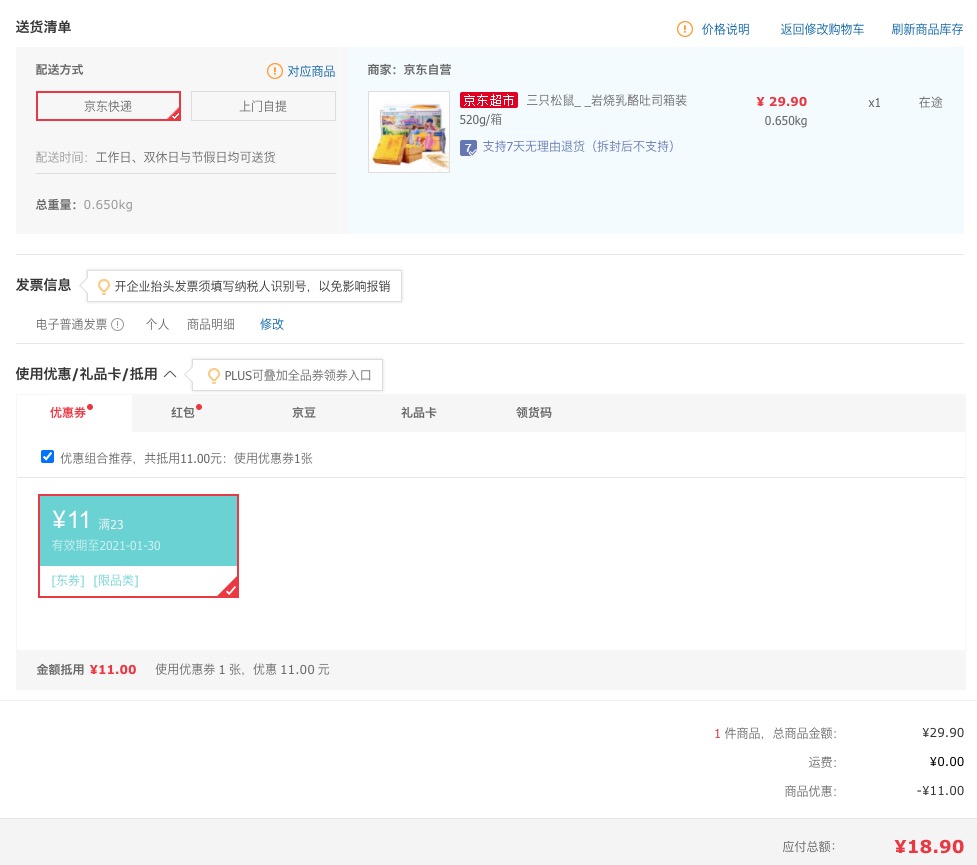977x865 pixels.
Task: Switch to the 京豆 tab
Action: (304, 413)
